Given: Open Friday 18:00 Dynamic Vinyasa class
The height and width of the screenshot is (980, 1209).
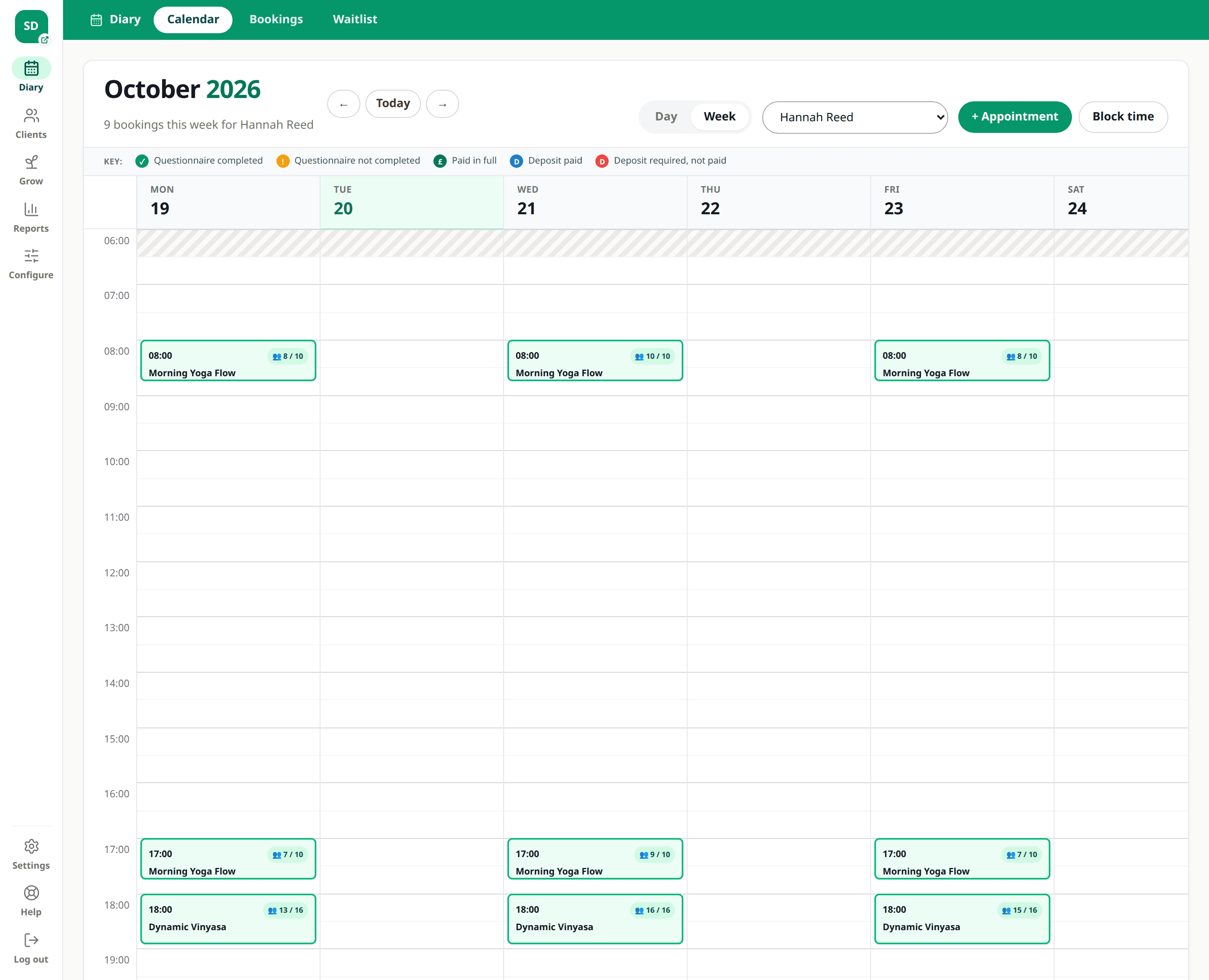Looking at the screenshot, I should [962, 919].
